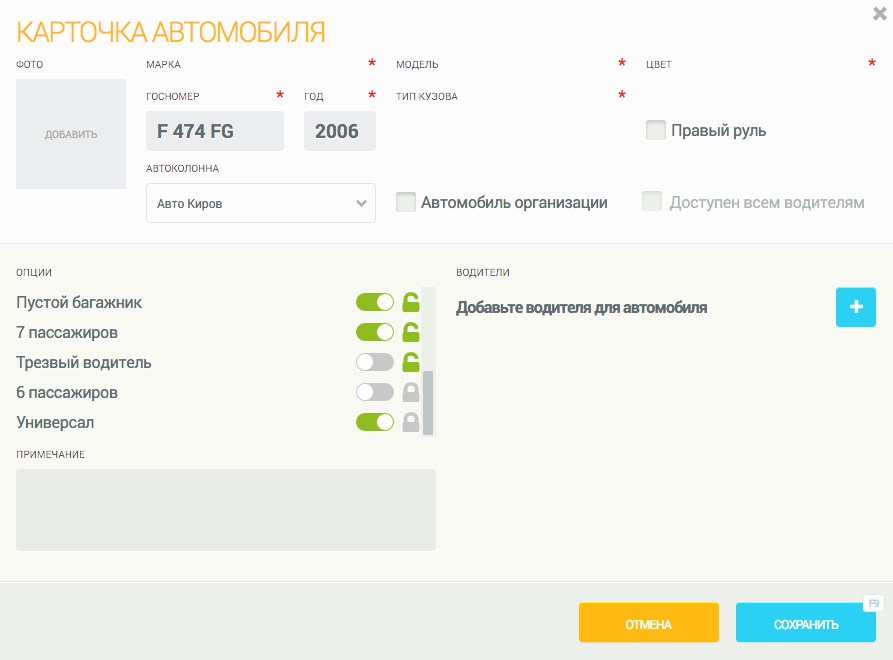
Task: Close the car card dialog
Action: click(880, 13)
